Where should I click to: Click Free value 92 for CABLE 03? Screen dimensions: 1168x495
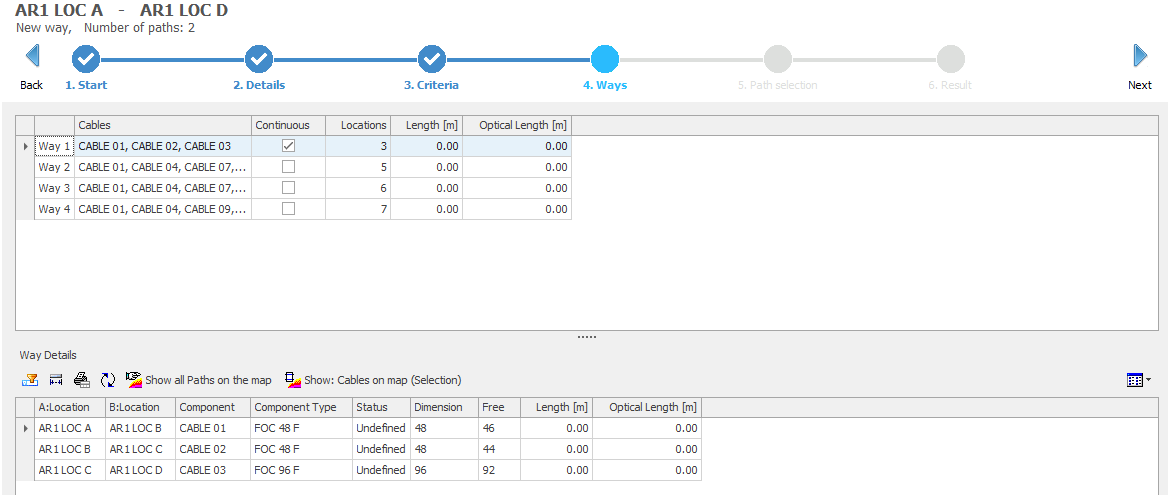(x=498, y=470)
